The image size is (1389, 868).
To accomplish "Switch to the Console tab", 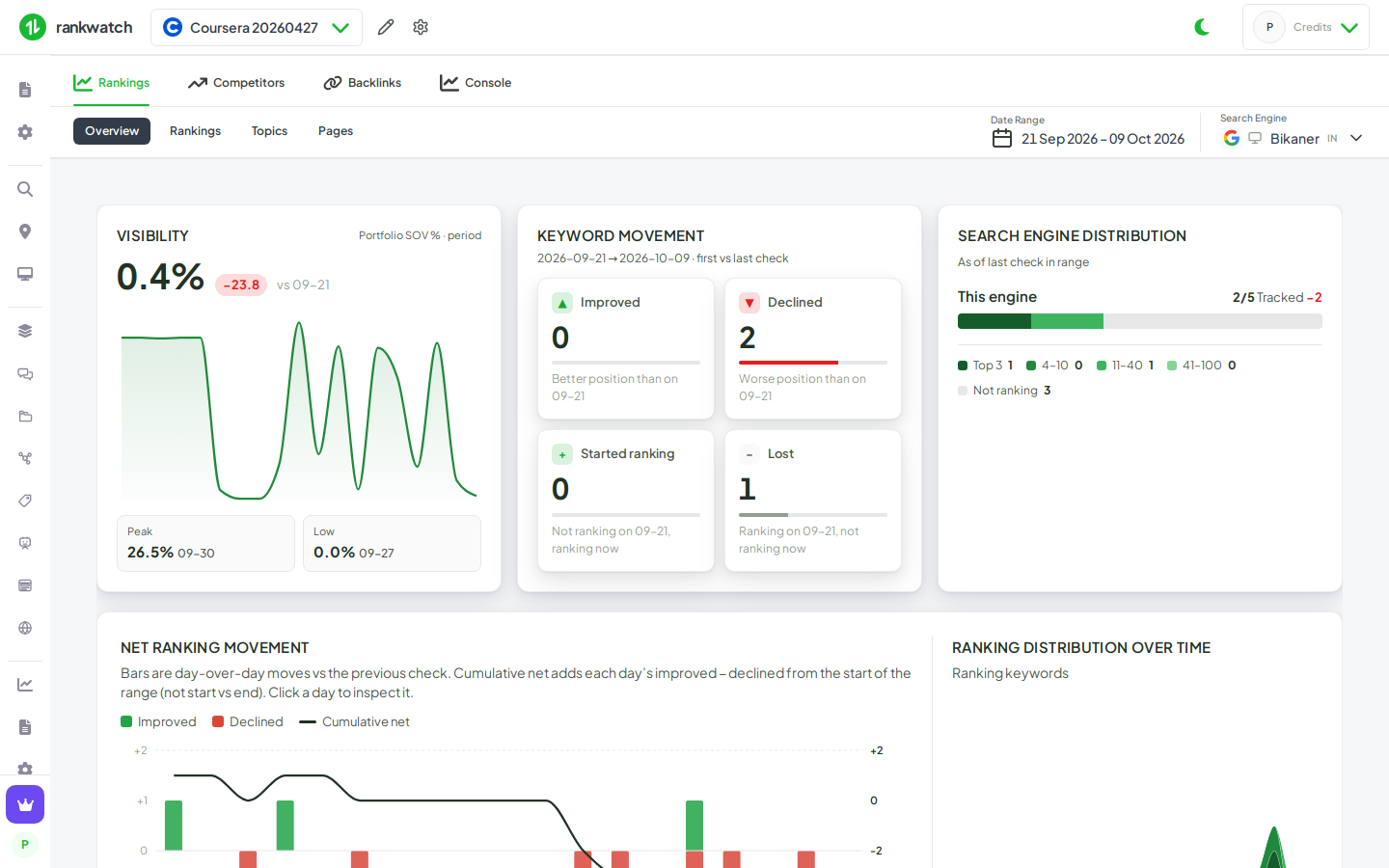I will (476, 83).
